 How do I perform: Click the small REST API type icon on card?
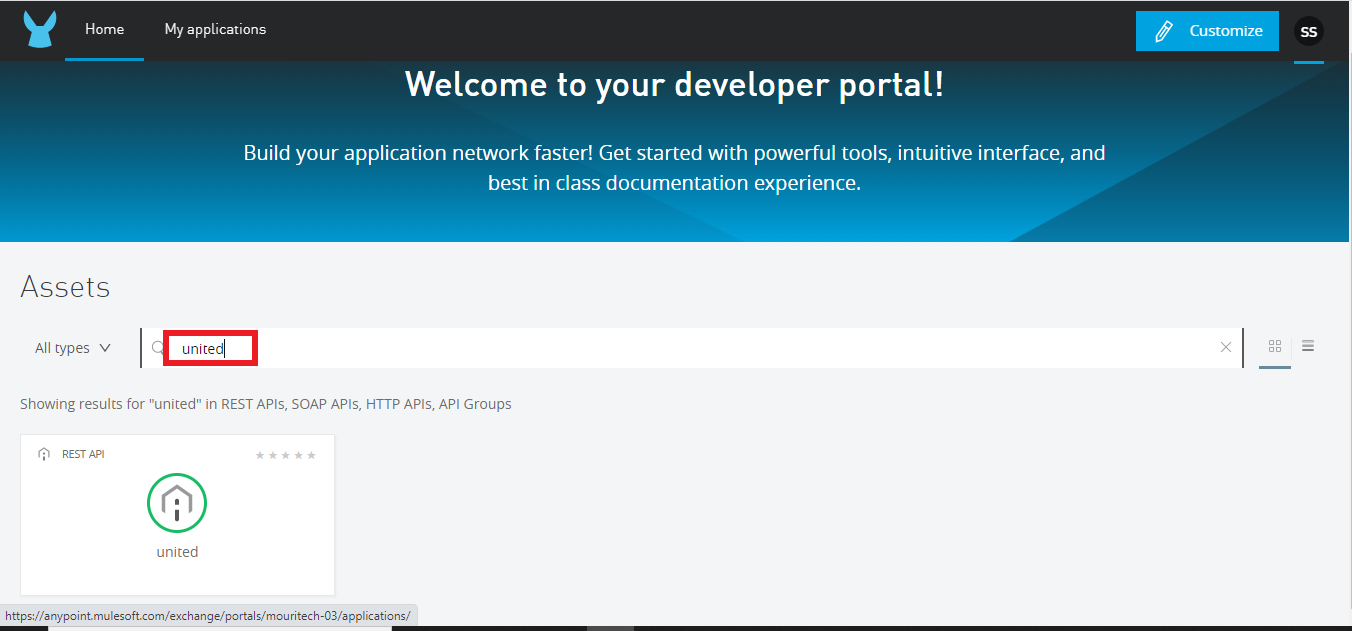[x=44, y=454]
